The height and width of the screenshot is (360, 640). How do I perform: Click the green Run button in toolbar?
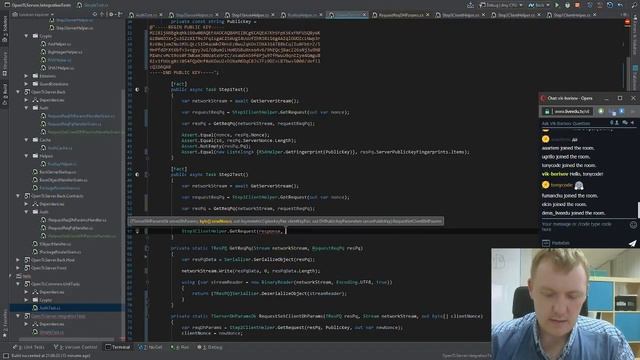[x=557, y=5]
